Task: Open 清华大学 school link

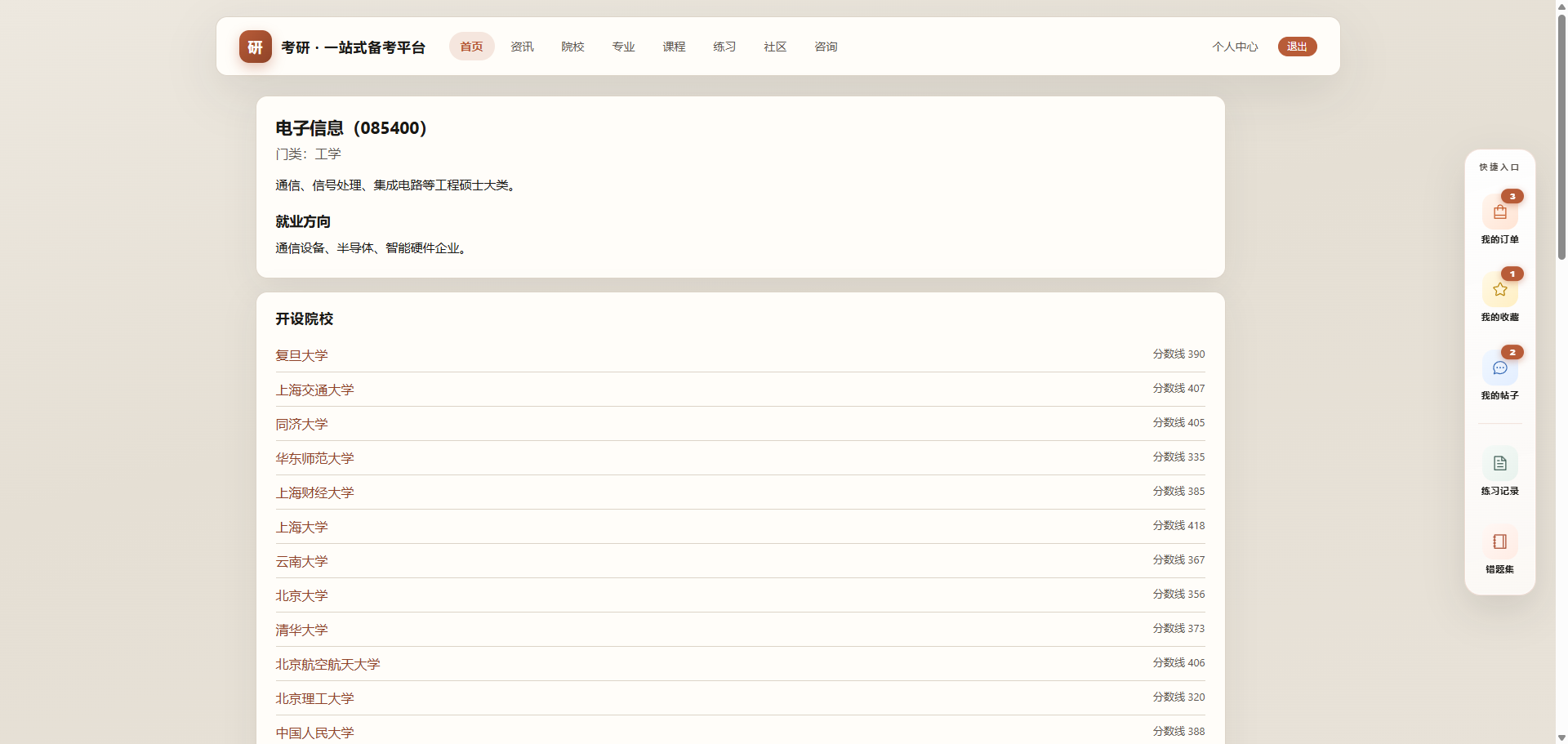Action: (x=301, y=630)
